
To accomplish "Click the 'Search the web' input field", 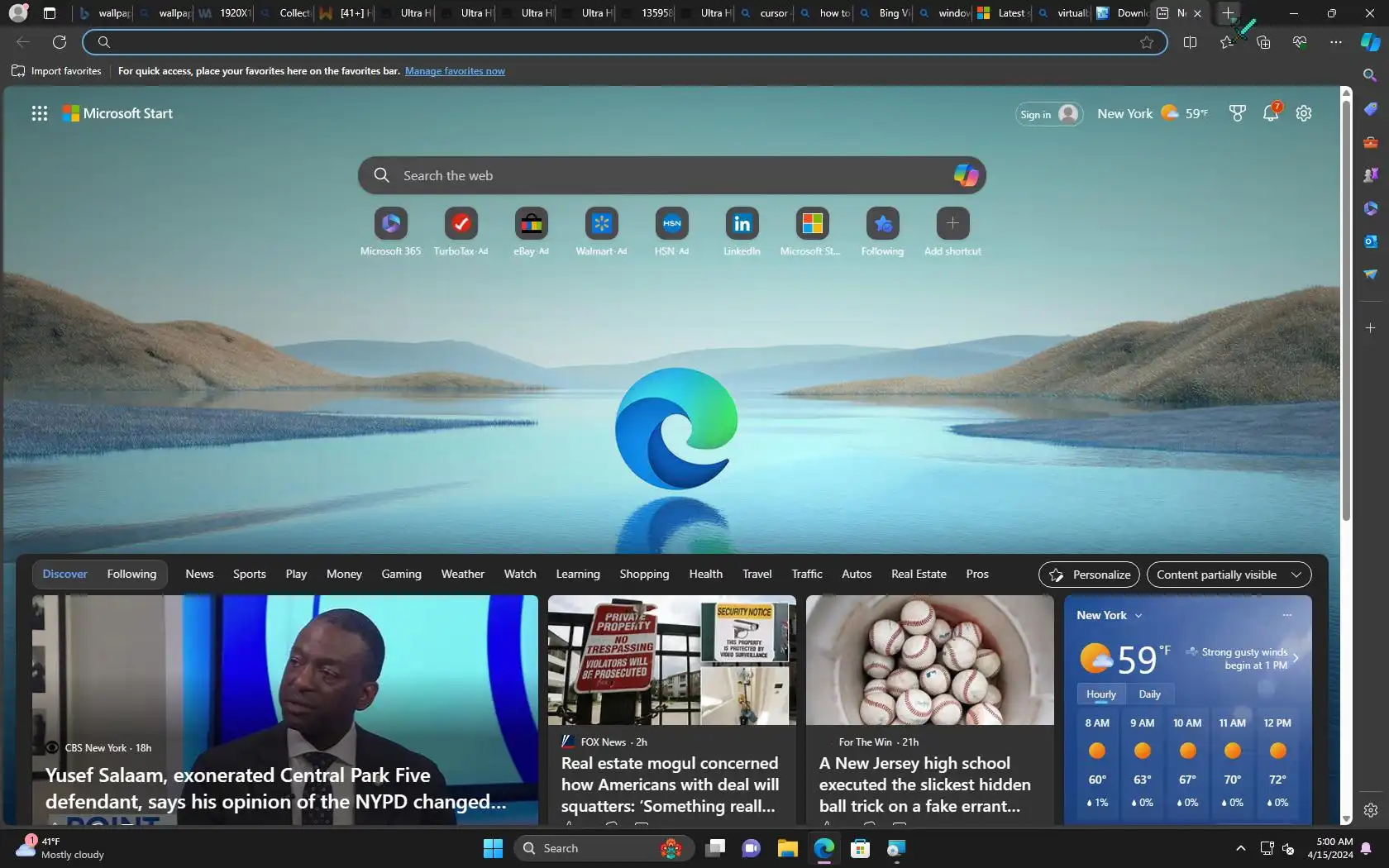I will 671,175.
